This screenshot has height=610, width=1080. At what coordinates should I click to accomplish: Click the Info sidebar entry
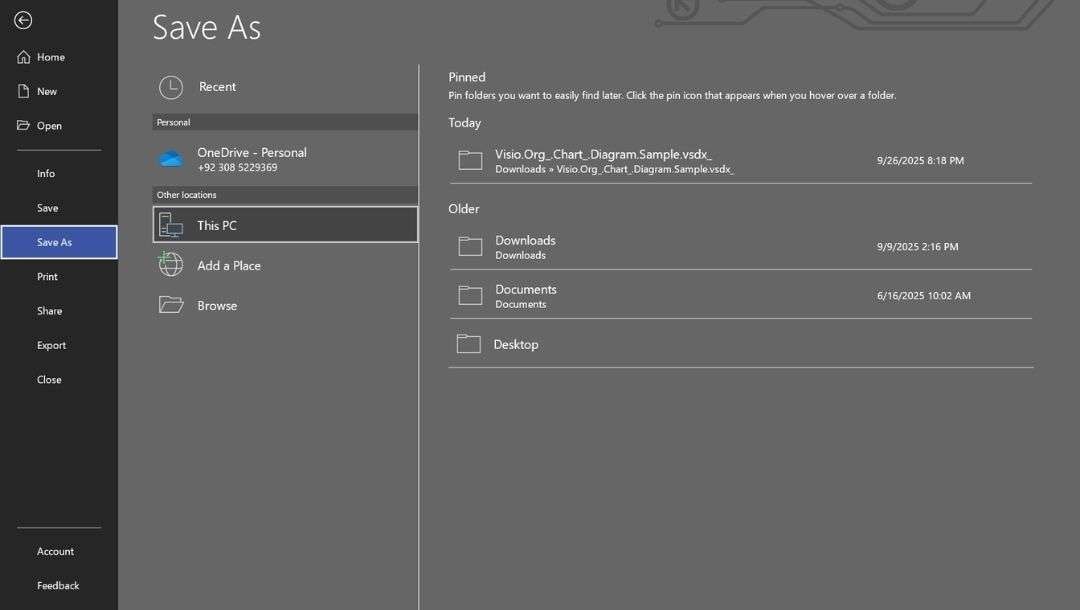click(45, 173)
